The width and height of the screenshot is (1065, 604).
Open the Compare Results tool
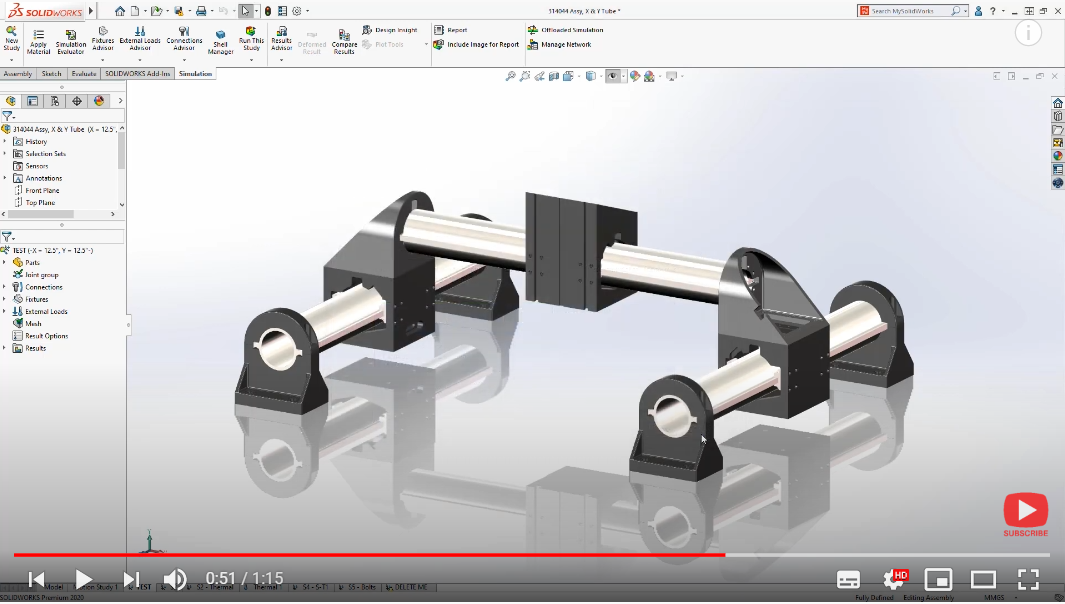[344, 38]
